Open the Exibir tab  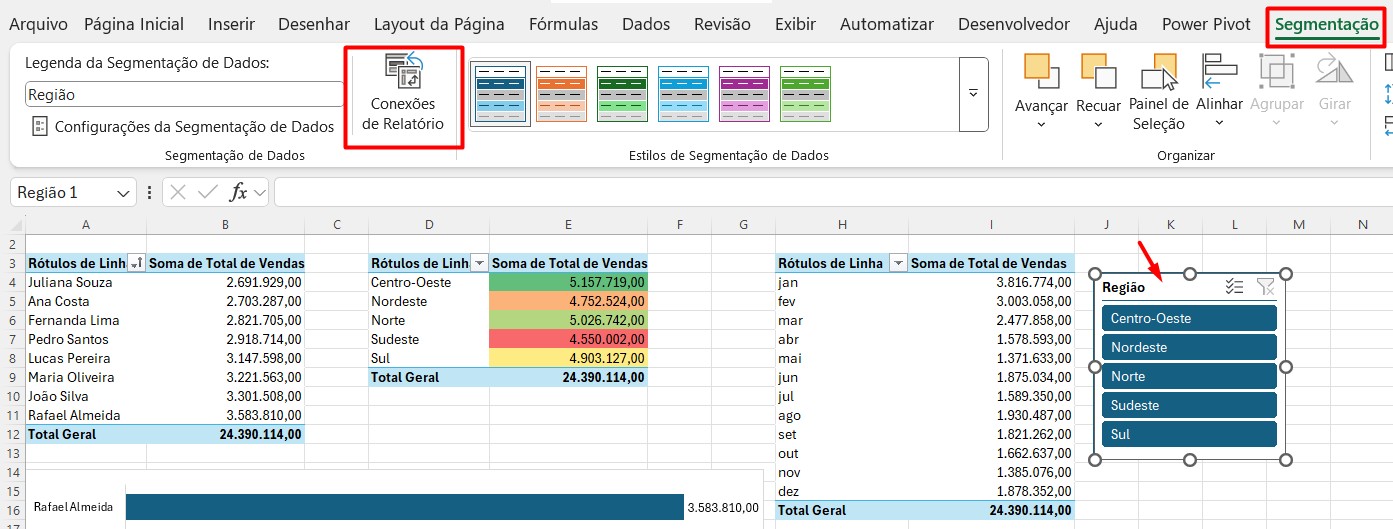(x=795, y=24)
